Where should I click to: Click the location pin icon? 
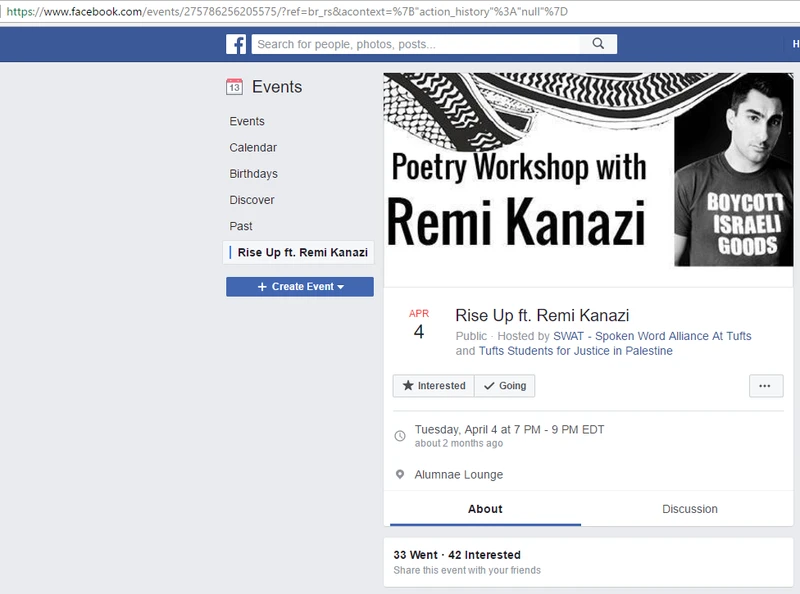click(x=400, y=475)
